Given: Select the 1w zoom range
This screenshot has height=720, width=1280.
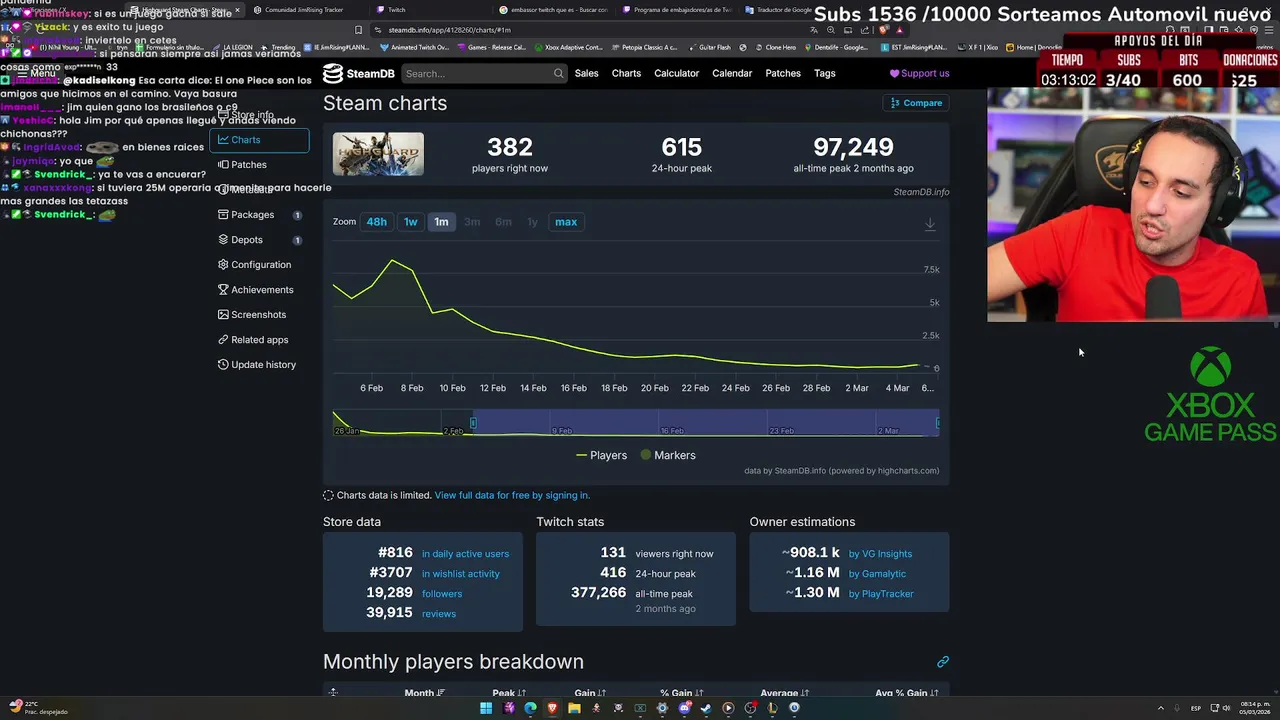Looking at the screenshot, I should point(410,222).
